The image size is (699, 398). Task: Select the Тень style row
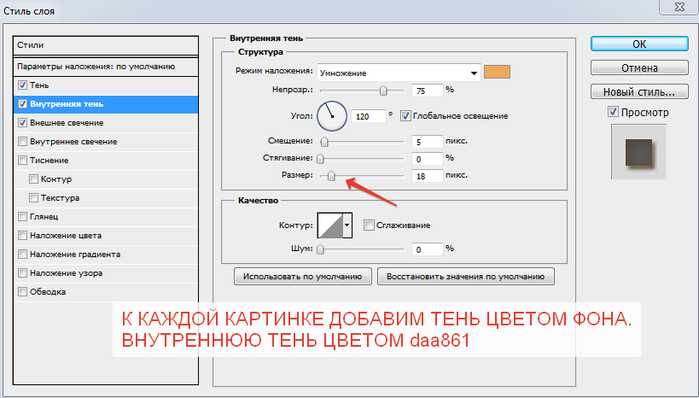click(106, 85)
